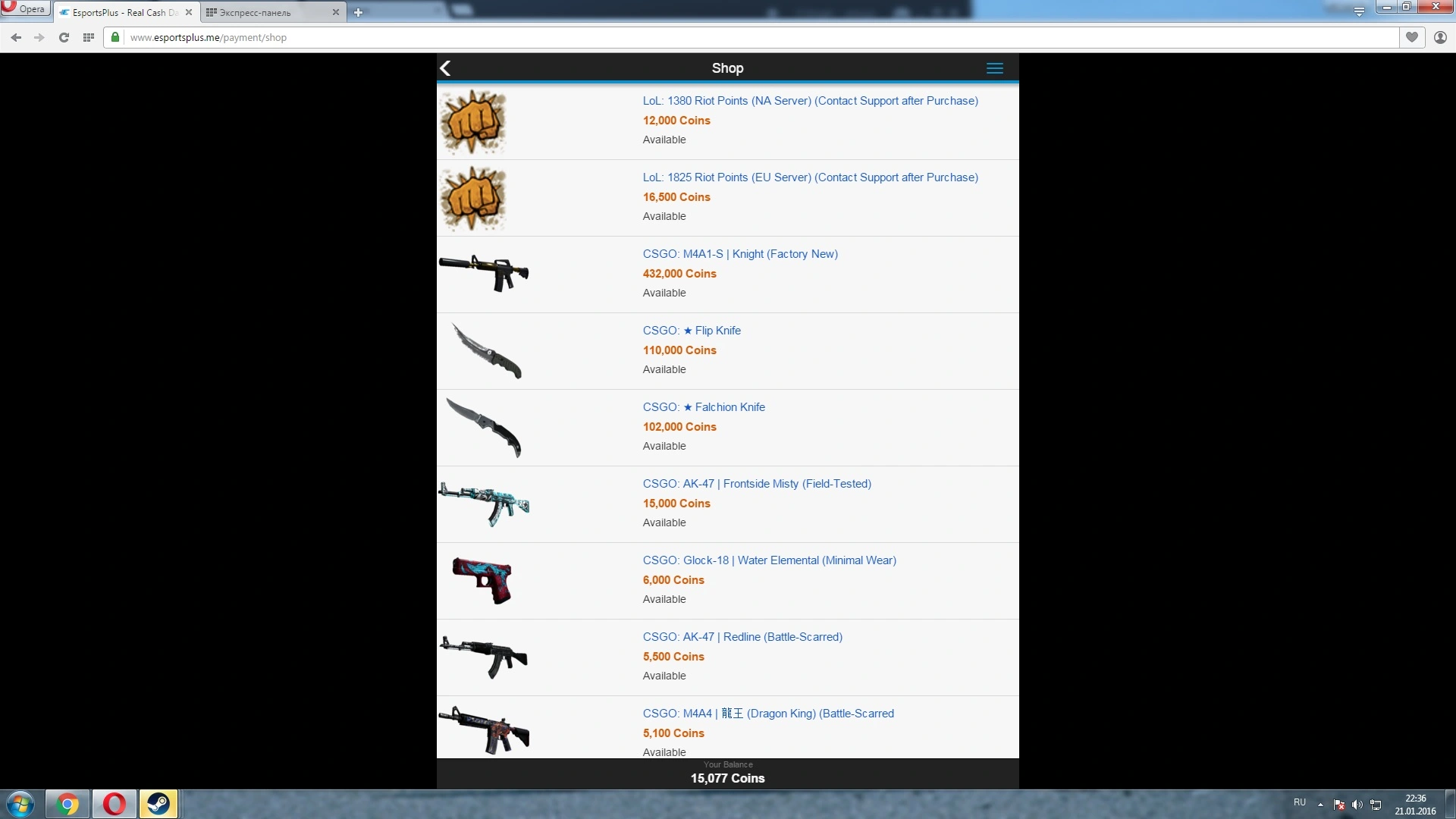
Task: Click the M4A1-S Knight rifle image
Action: [484, 274]
